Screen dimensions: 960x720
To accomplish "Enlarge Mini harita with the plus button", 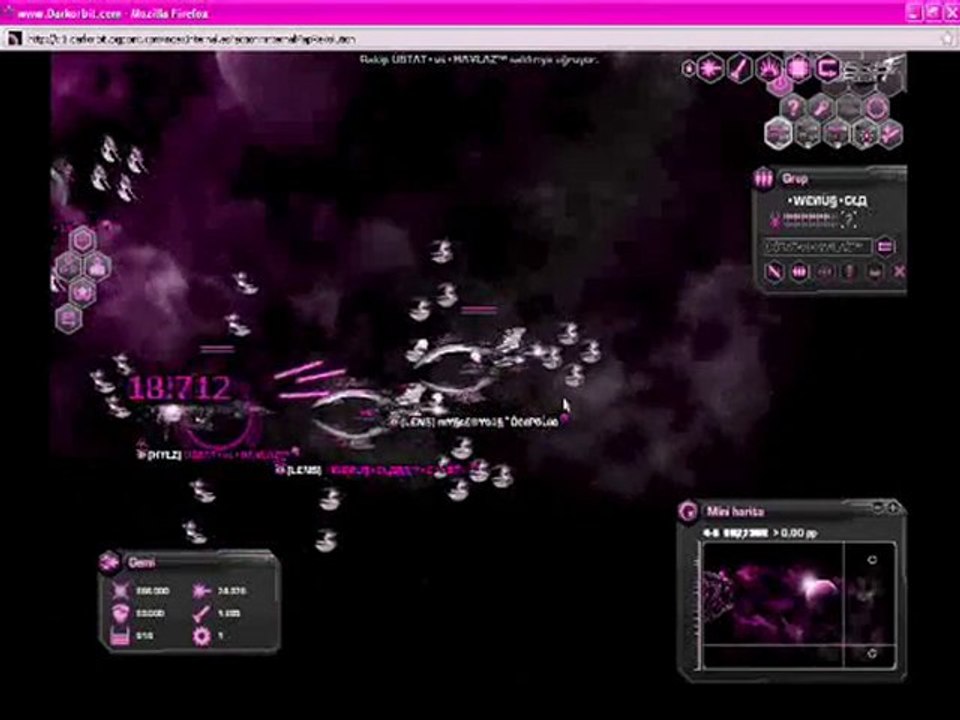I will click(x=893, y=508).
